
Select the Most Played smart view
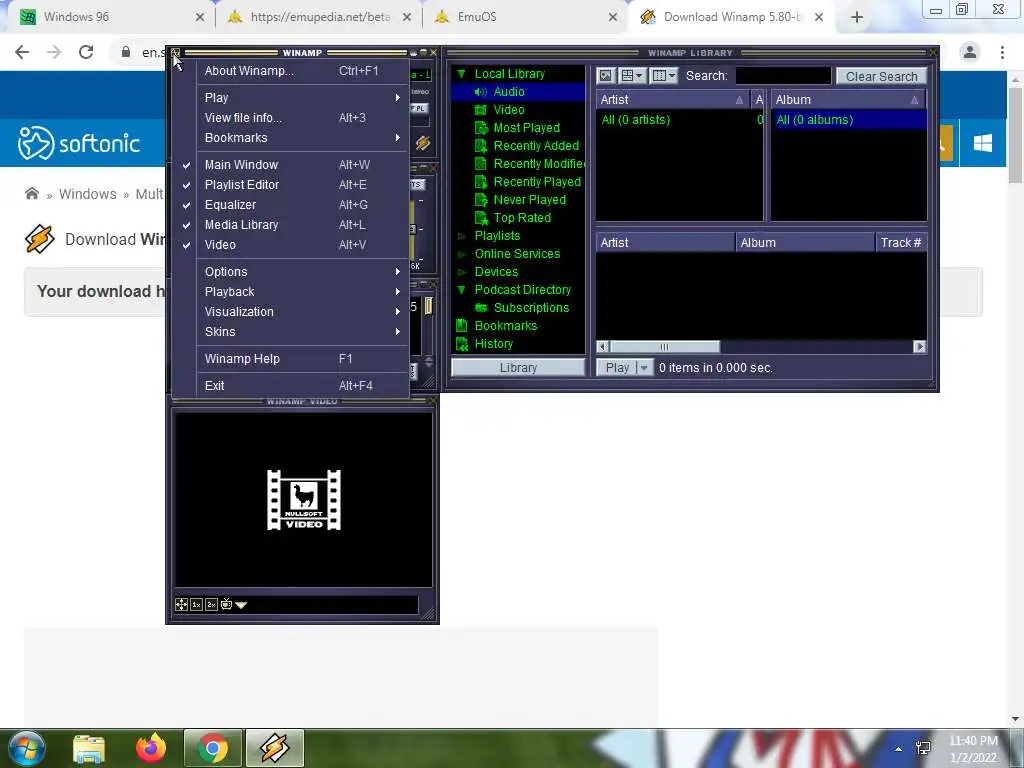click(x=526, y=128)
